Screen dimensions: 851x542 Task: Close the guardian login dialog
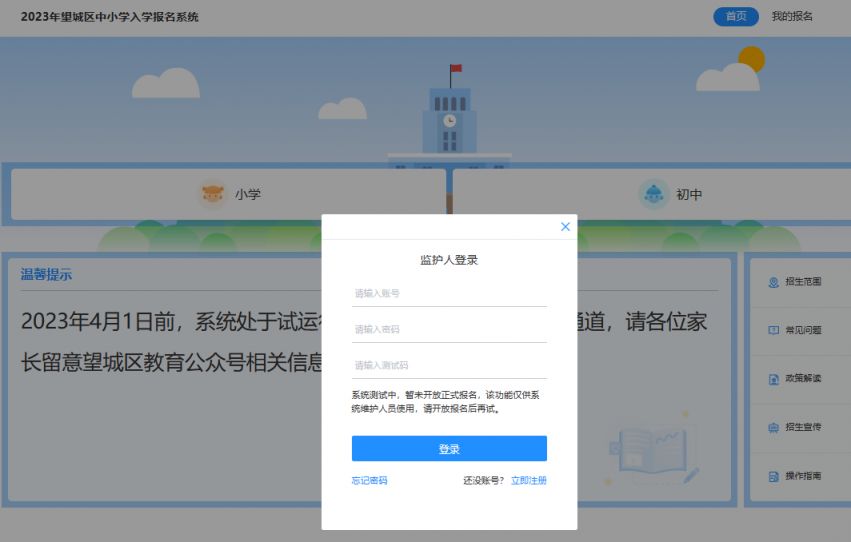(x=565, y=227)
